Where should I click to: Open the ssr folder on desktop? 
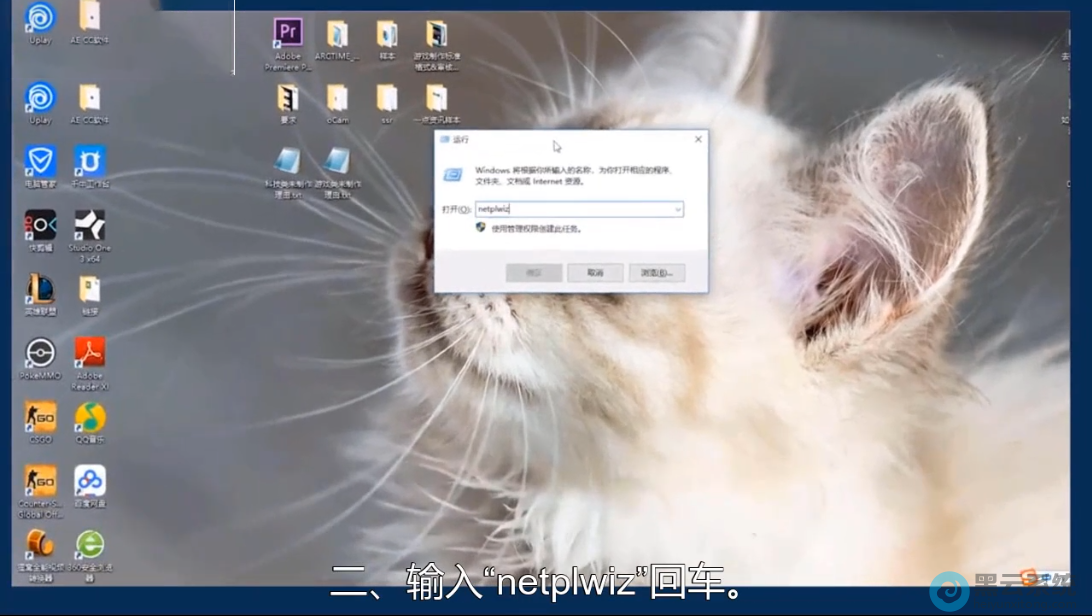387,98
